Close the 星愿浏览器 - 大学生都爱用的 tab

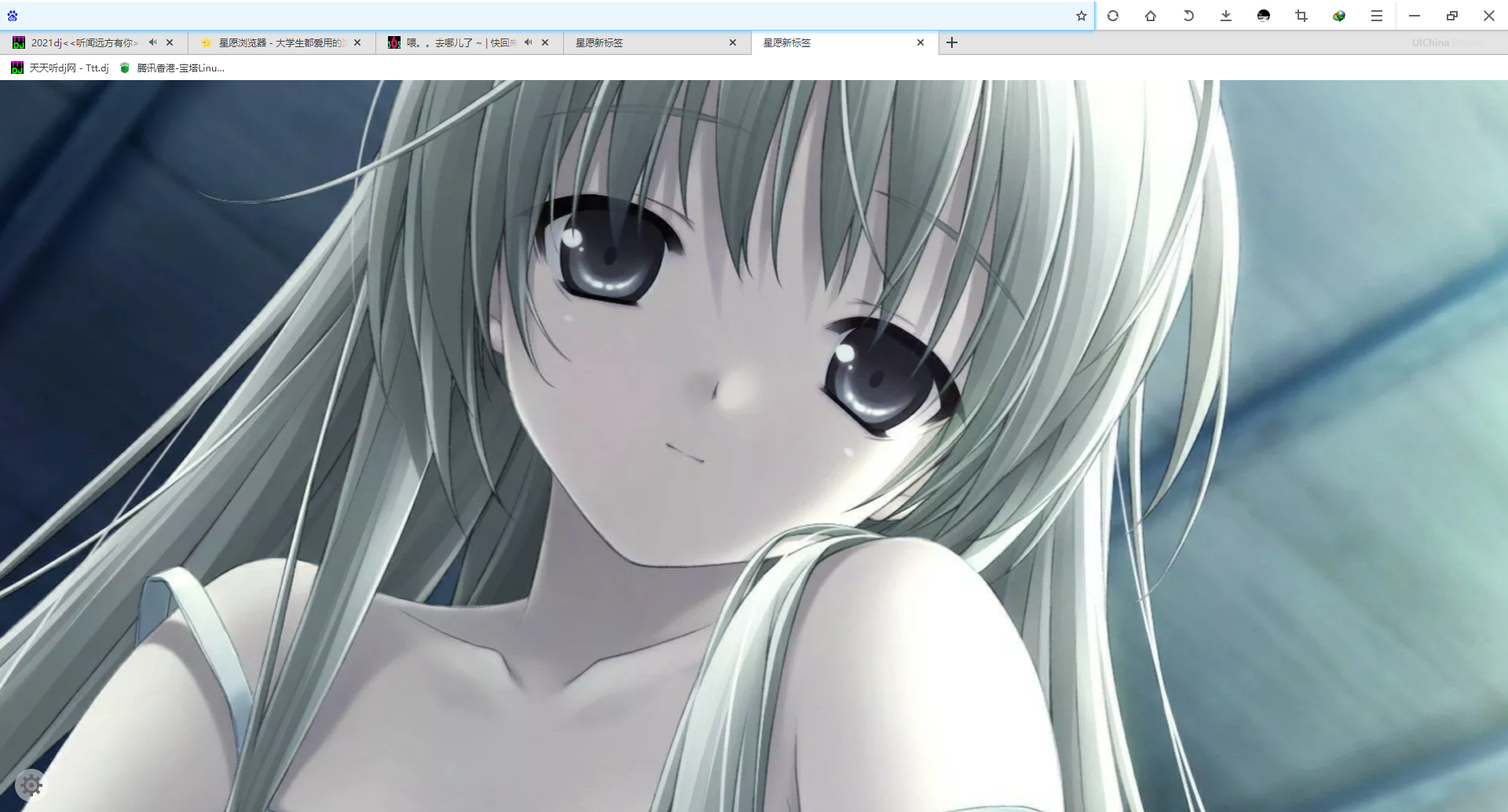[357, 42]
